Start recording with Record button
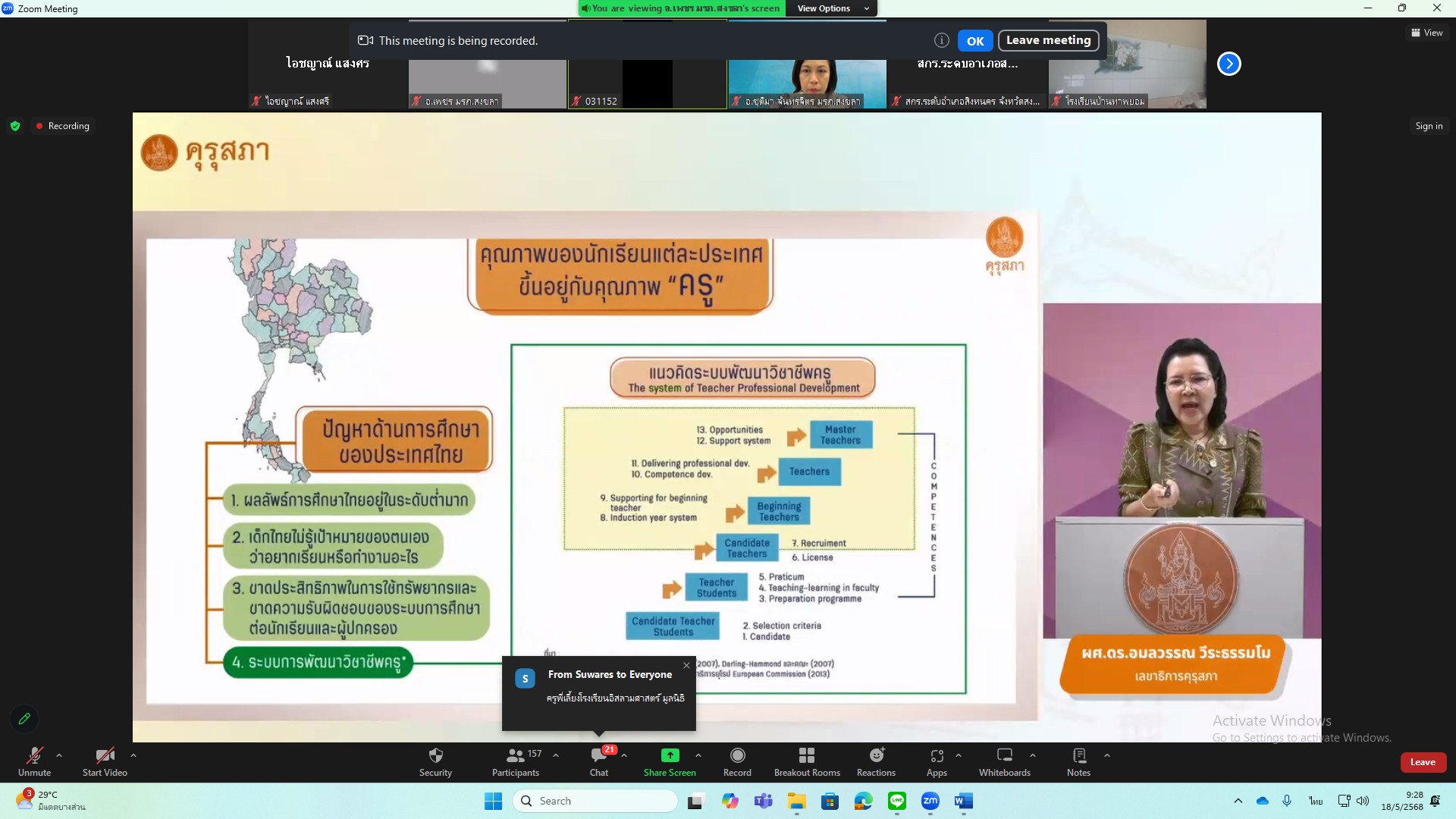 (737, 761)
